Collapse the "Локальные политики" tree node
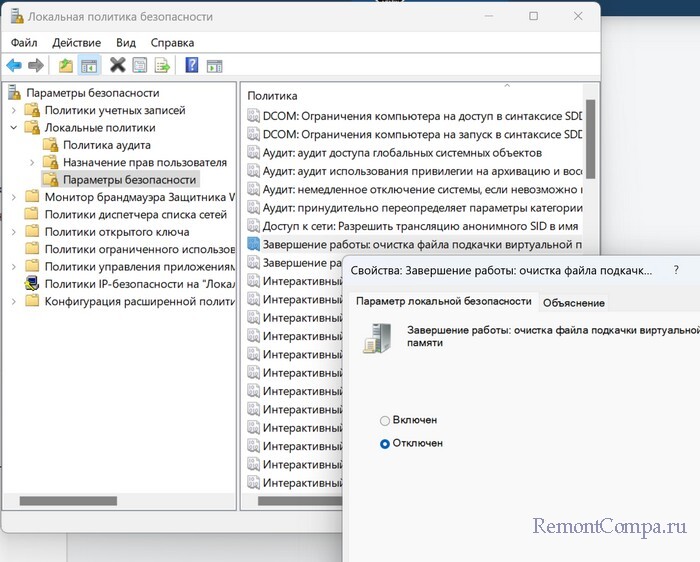 tap(13, 128)
